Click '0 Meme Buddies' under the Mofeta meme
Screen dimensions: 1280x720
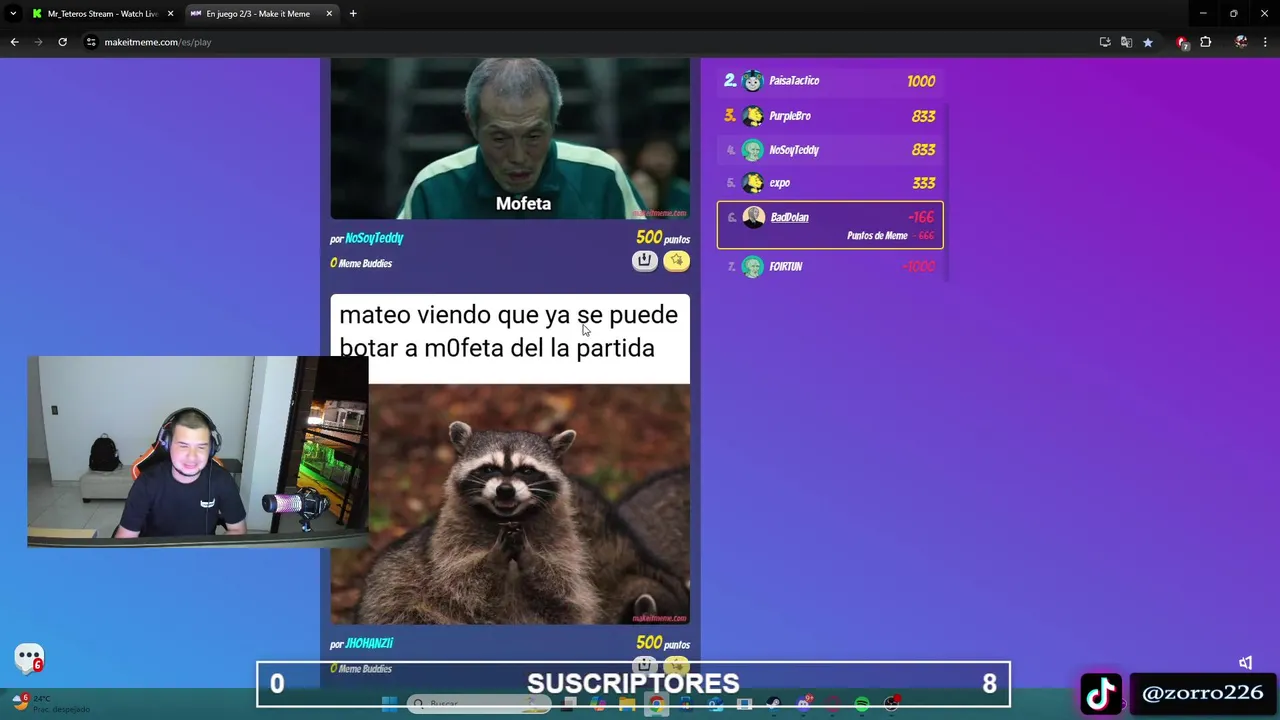(361, 263)
